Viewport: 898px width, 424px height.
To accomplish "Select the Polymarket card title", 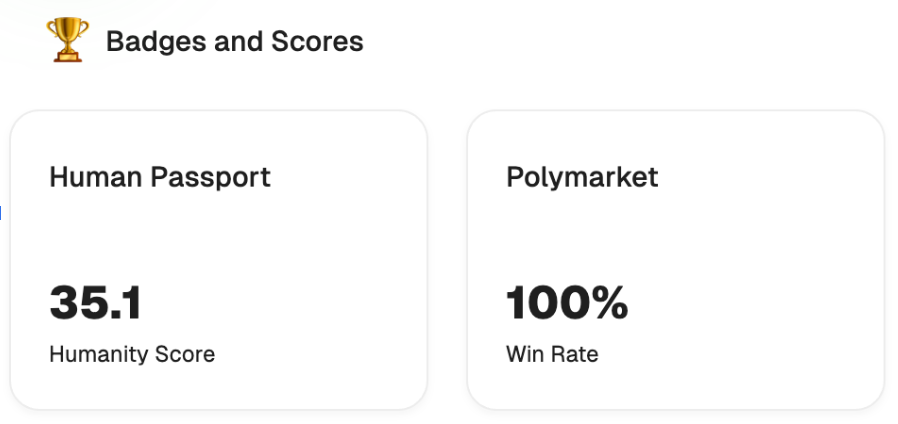I will coord(582,178).
